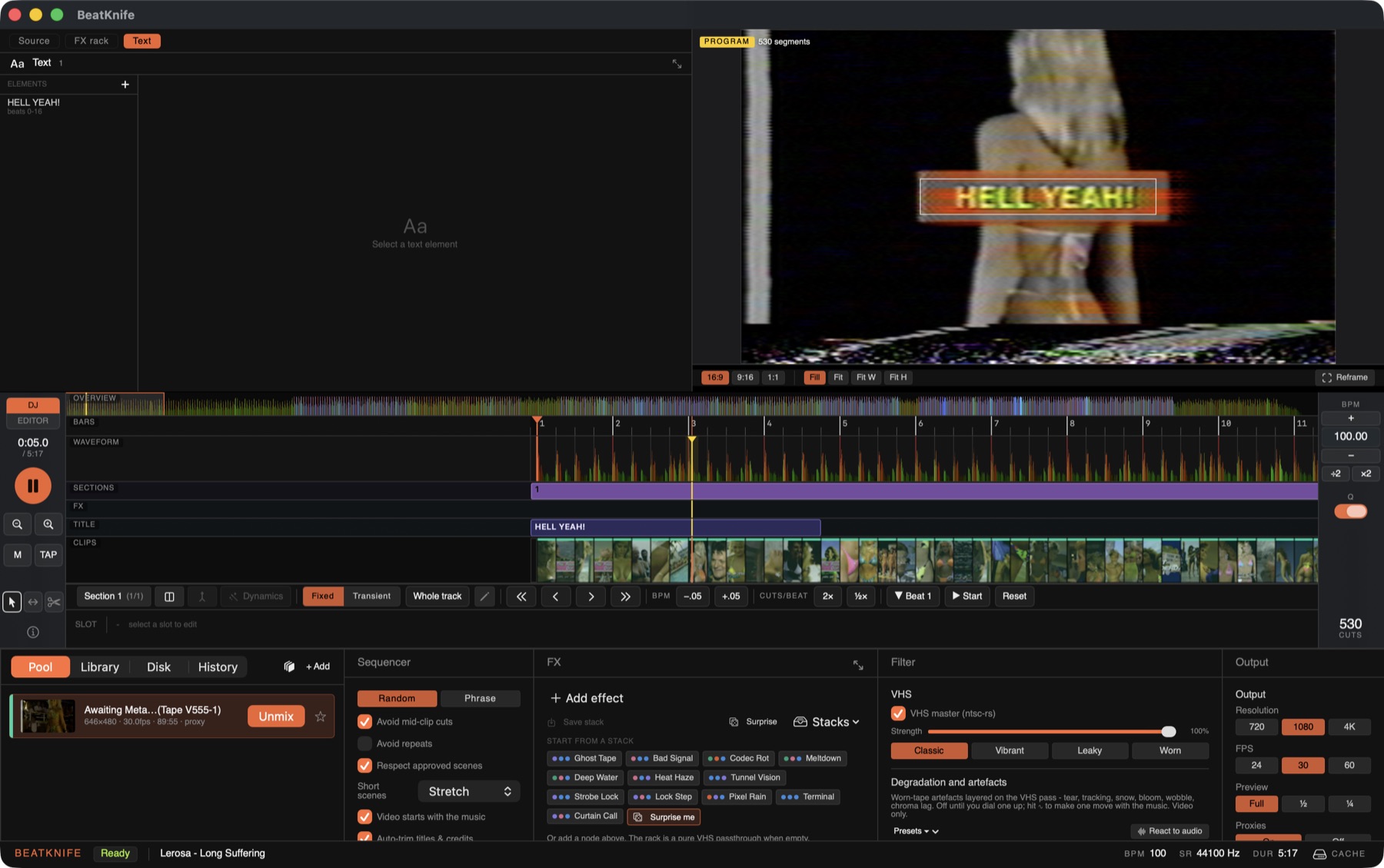
Task: Uncheck Respect approved scenes
Action: point(364,766)
